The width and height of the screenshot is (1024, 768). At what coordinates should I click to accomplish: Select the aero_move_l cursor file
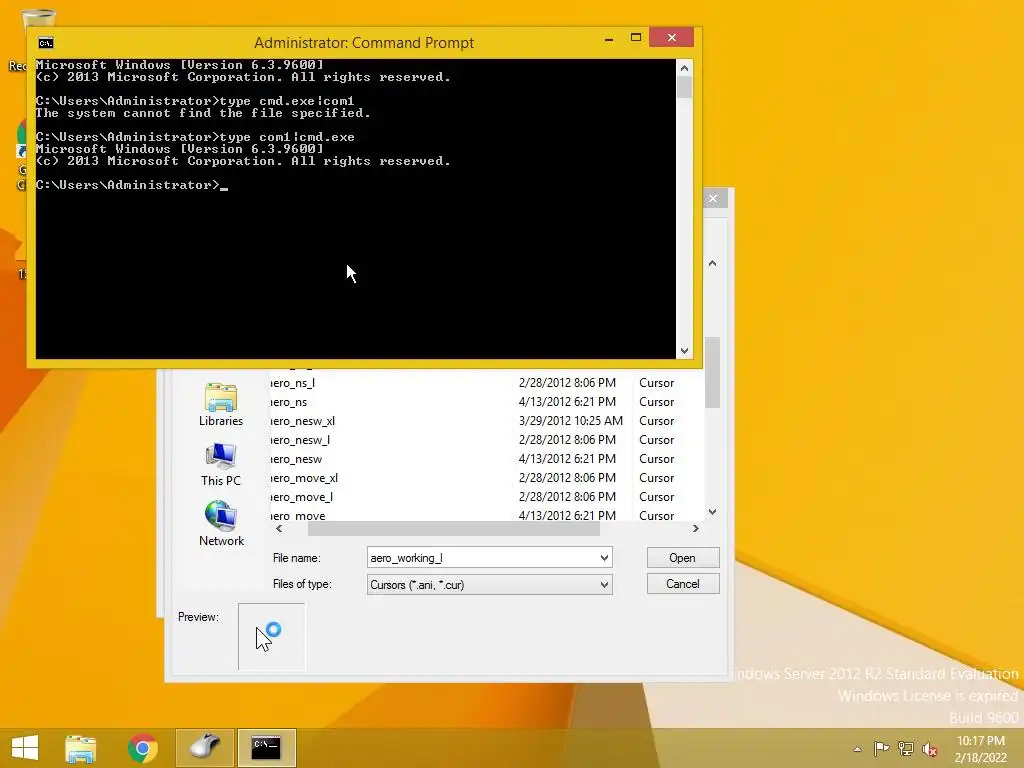click(x=301, y=496)
